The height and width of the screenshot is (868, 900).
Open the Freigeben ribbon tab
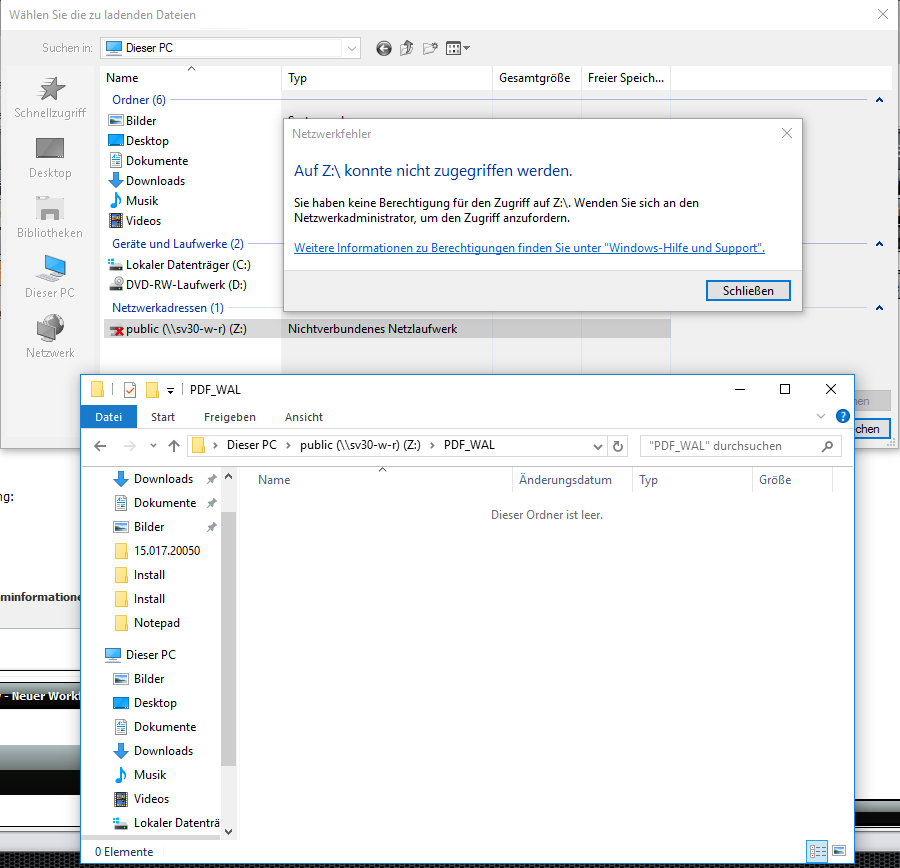coord(229,417)
